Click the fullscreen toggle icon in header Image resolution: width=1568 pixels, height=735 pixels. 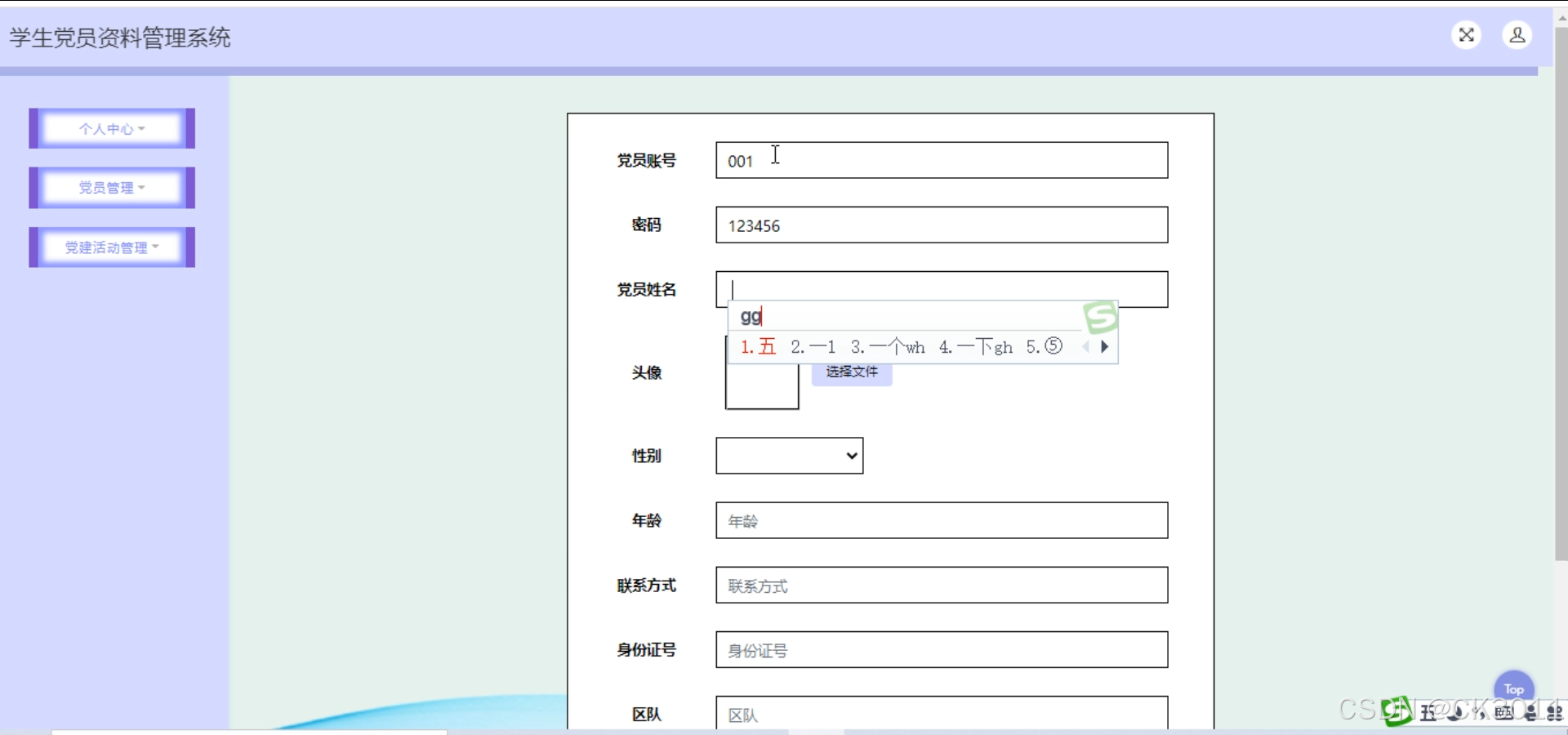coord(1467,35)
